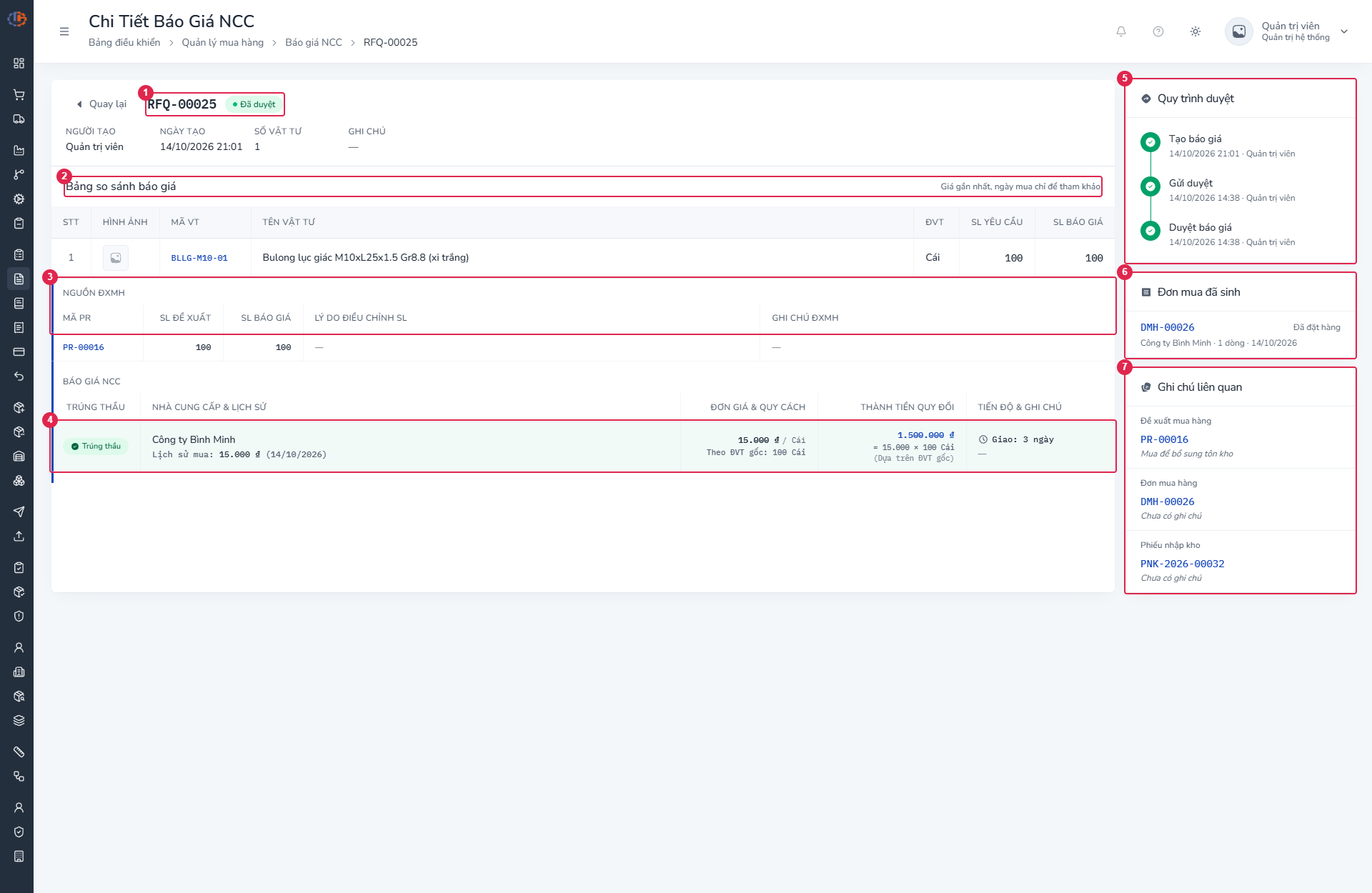Screen dimensions: 1372x893
Task: Open warehouse receipt PNK-2026-00032
Action: click(x=1183, y=564)
